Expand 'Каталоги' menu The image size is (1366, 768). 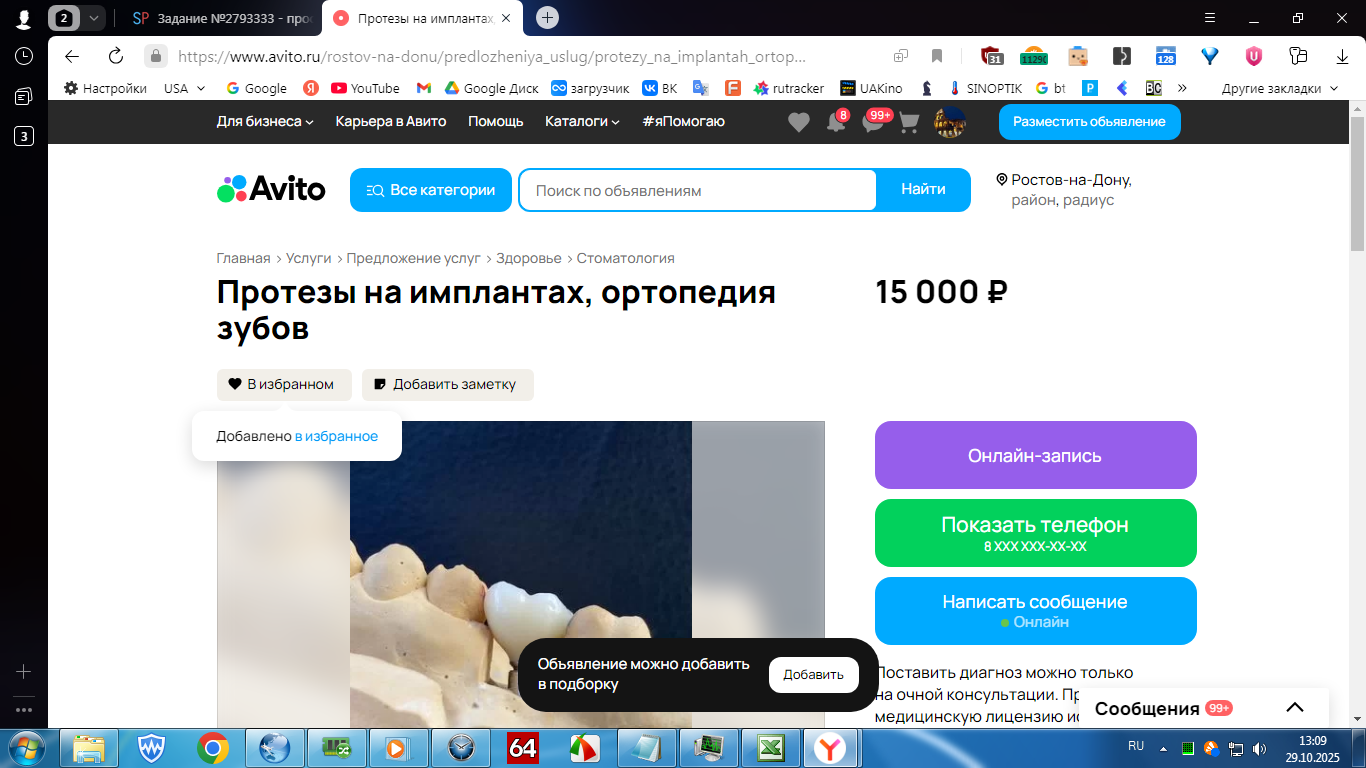(x=582, y=121)
